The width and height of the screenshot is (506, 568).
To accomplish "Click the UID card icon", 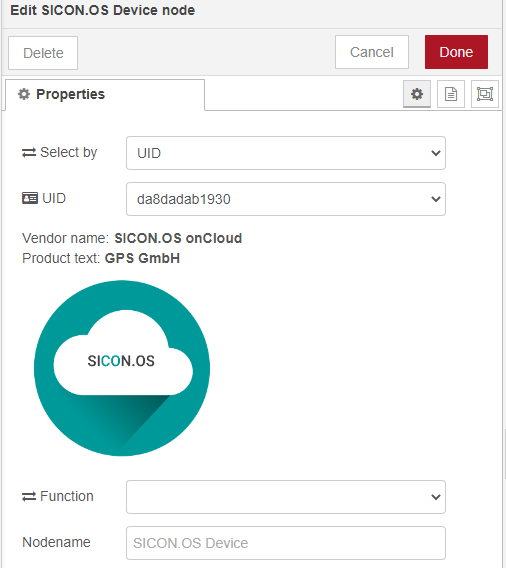I will tap(30, 198).
